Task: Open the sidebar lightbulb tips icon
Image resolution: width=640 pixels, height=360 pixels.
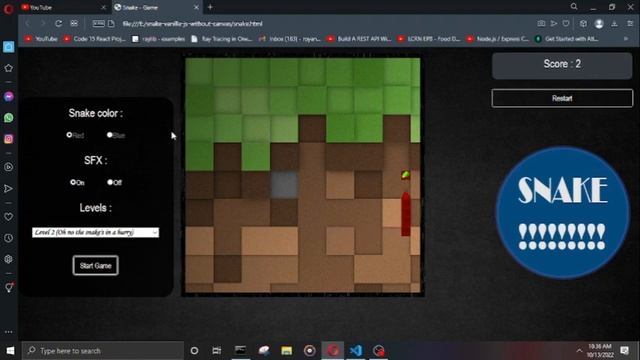Action: point(9,287)
